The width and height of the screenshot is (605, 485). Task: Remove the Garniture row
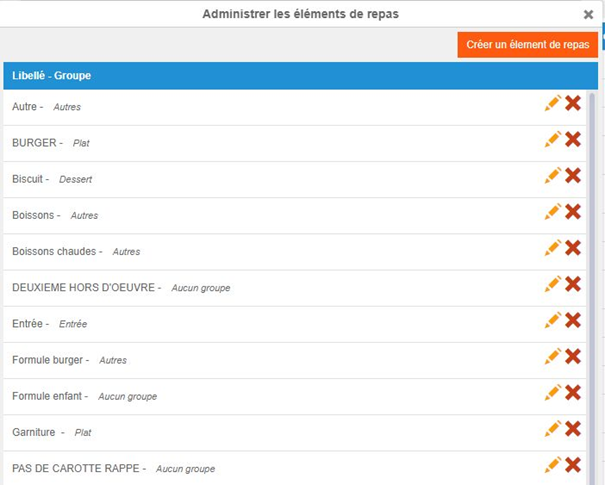(573, 429)
